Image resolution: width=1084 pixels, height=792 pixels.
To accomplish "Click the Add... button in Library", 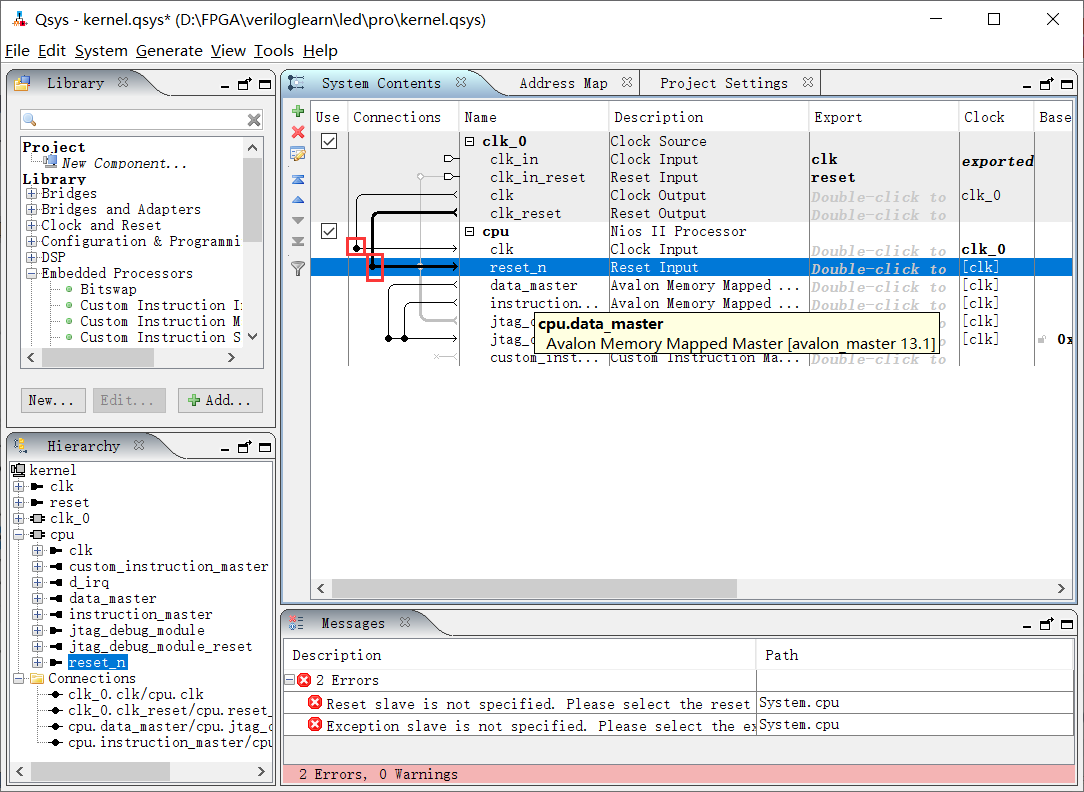I will pyautogui.click(x=221, y=400).
